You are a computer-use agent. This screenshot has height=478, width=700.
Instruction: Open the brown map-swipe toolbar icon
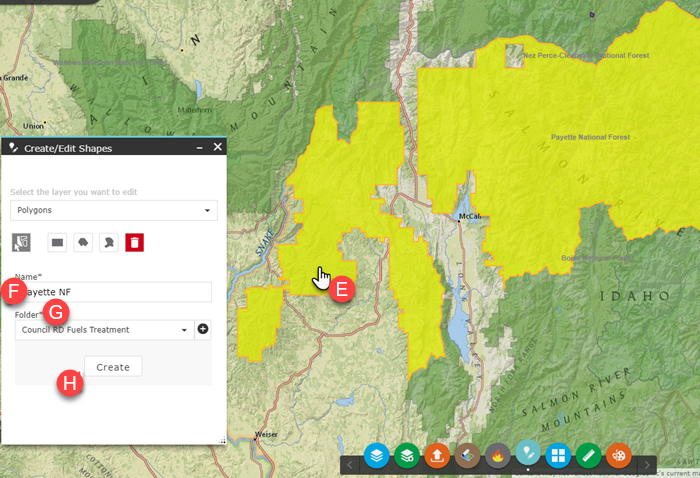[467, 456]
